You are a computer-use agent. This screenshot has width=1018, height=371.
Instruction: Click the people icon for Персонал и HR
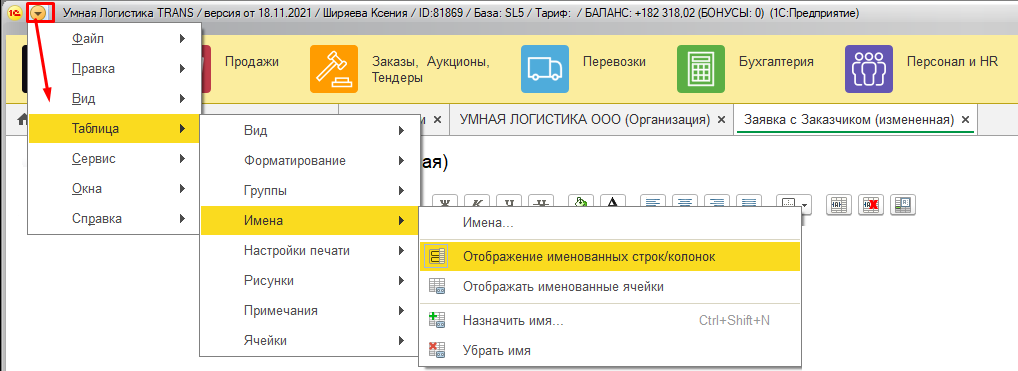tap(869, 69)
